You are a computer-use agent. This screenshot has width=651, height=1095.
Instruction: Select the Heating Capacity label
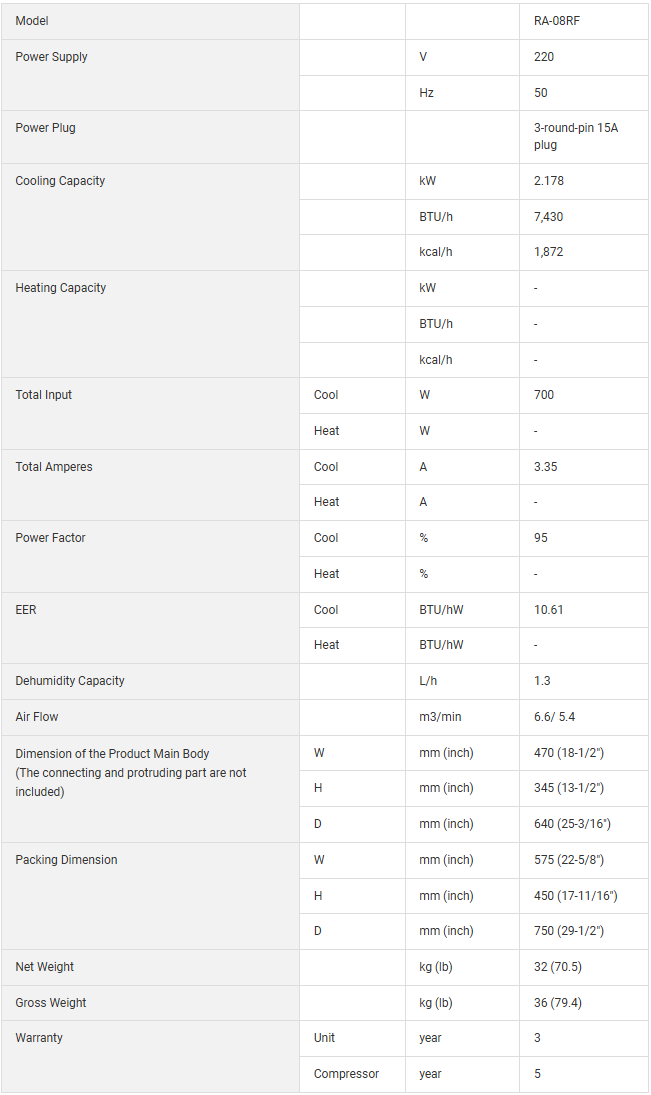coord(60,288)
